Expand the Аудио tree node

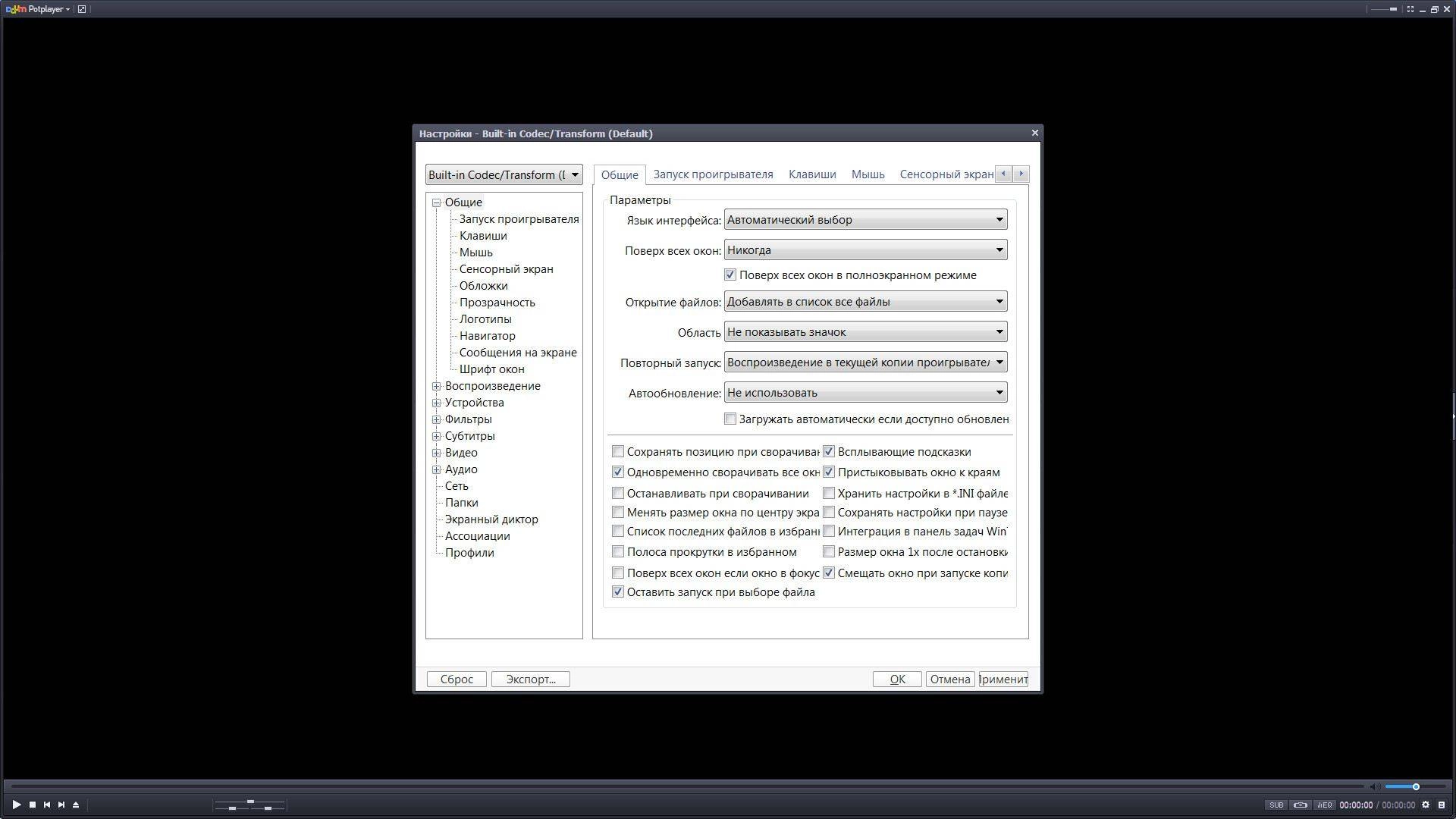(x=437, y=469)
